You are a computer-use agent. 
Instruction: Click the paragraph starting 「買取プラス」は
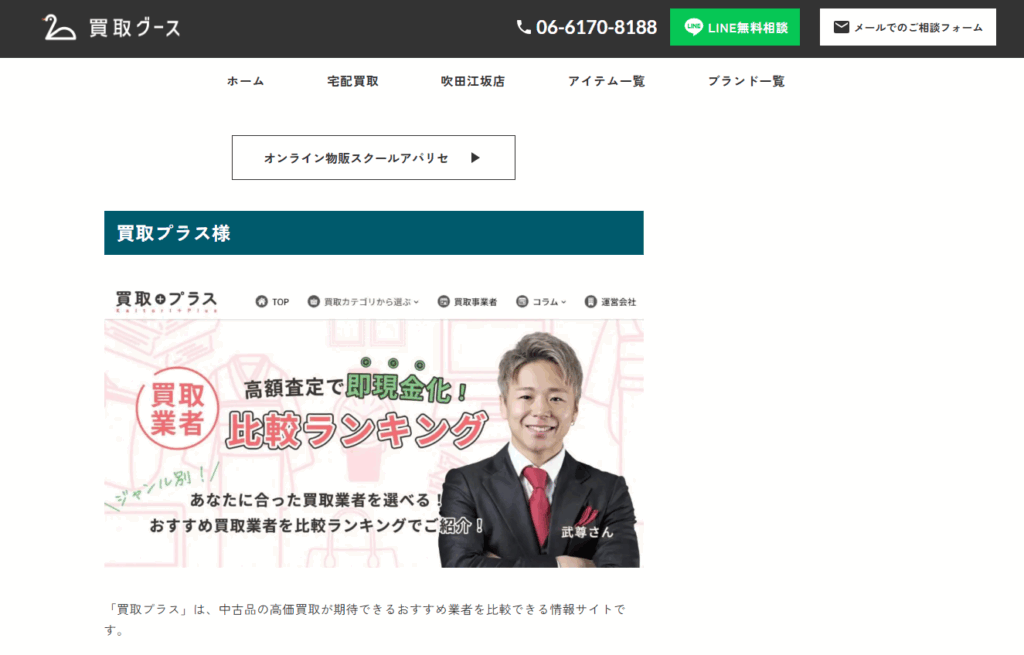pos(366,619)
